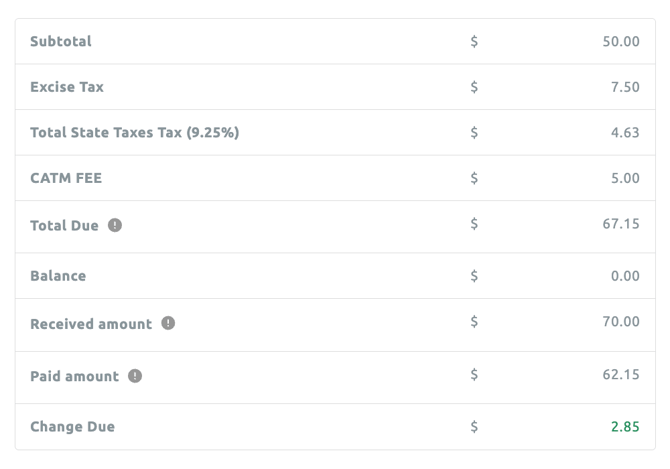Click the info icon beside Paid amount

pyautogui.click(x=135, y=376)
